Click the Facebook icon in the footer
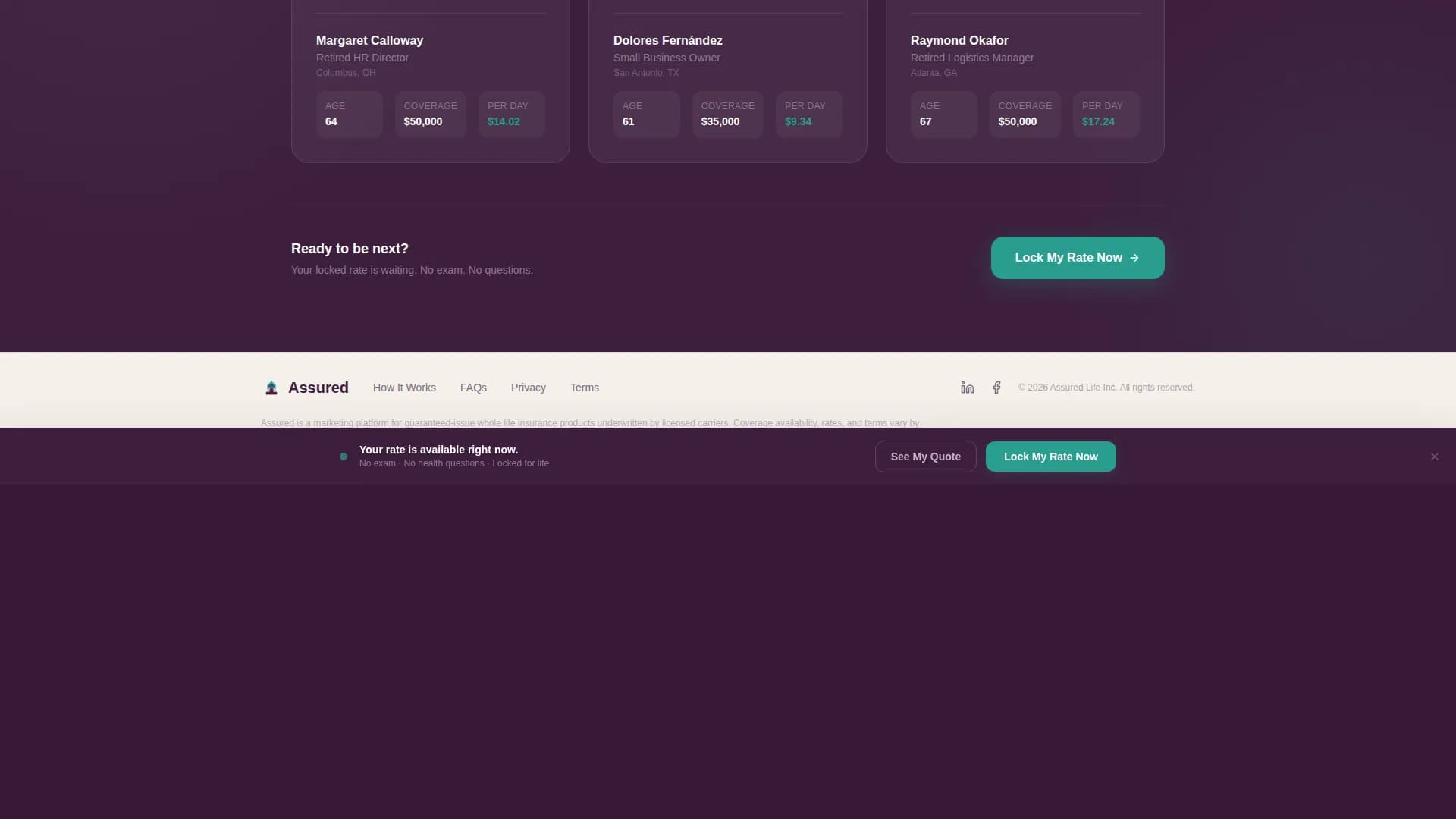The width and height of the screenshot is (1456, 819). coord(996,387)
